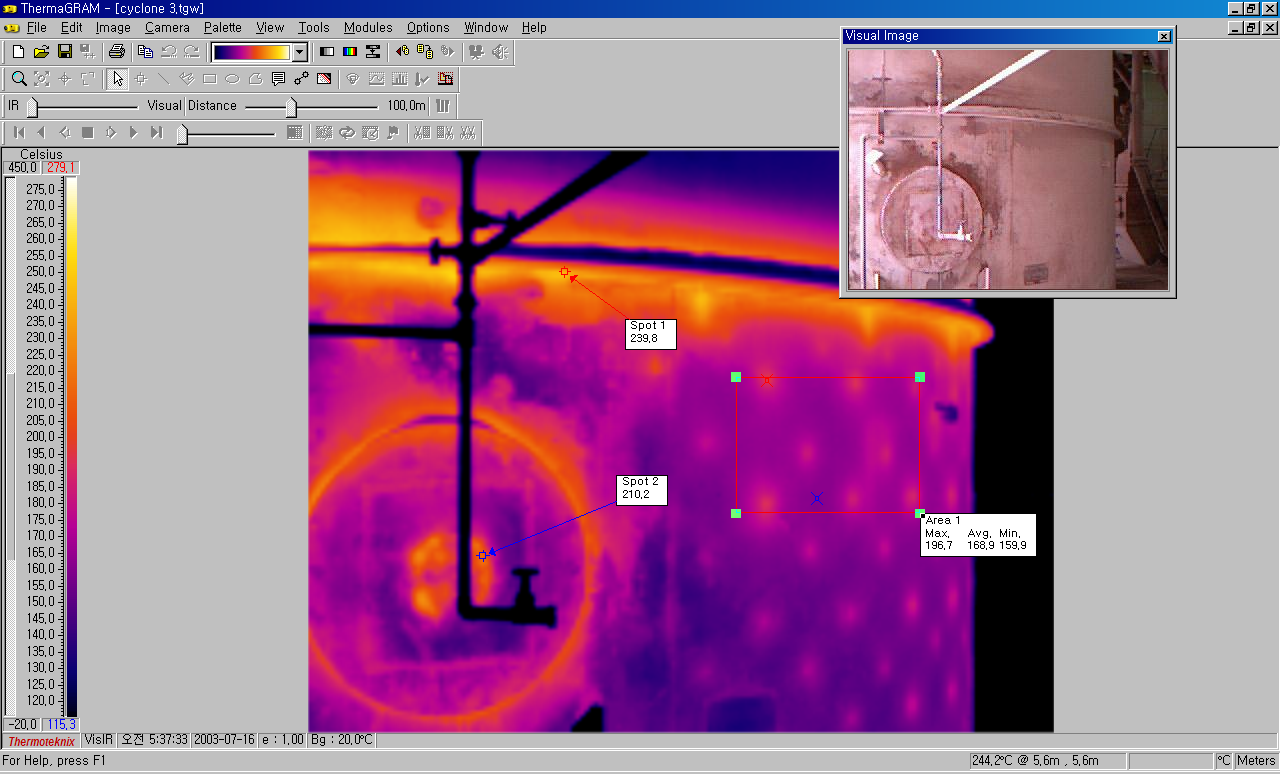Stop sequence playback
The width and height of the screenshot is (1280, 774).
tap(88, 132)
